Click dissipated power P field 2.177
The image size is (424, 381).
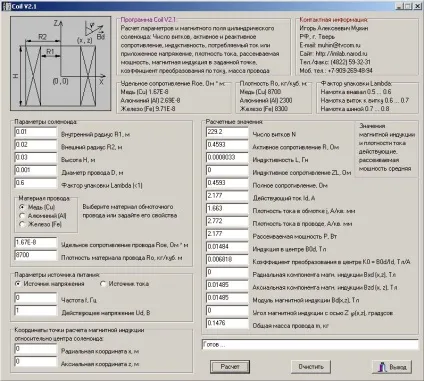pyautogui.click(x=227, y=234)
